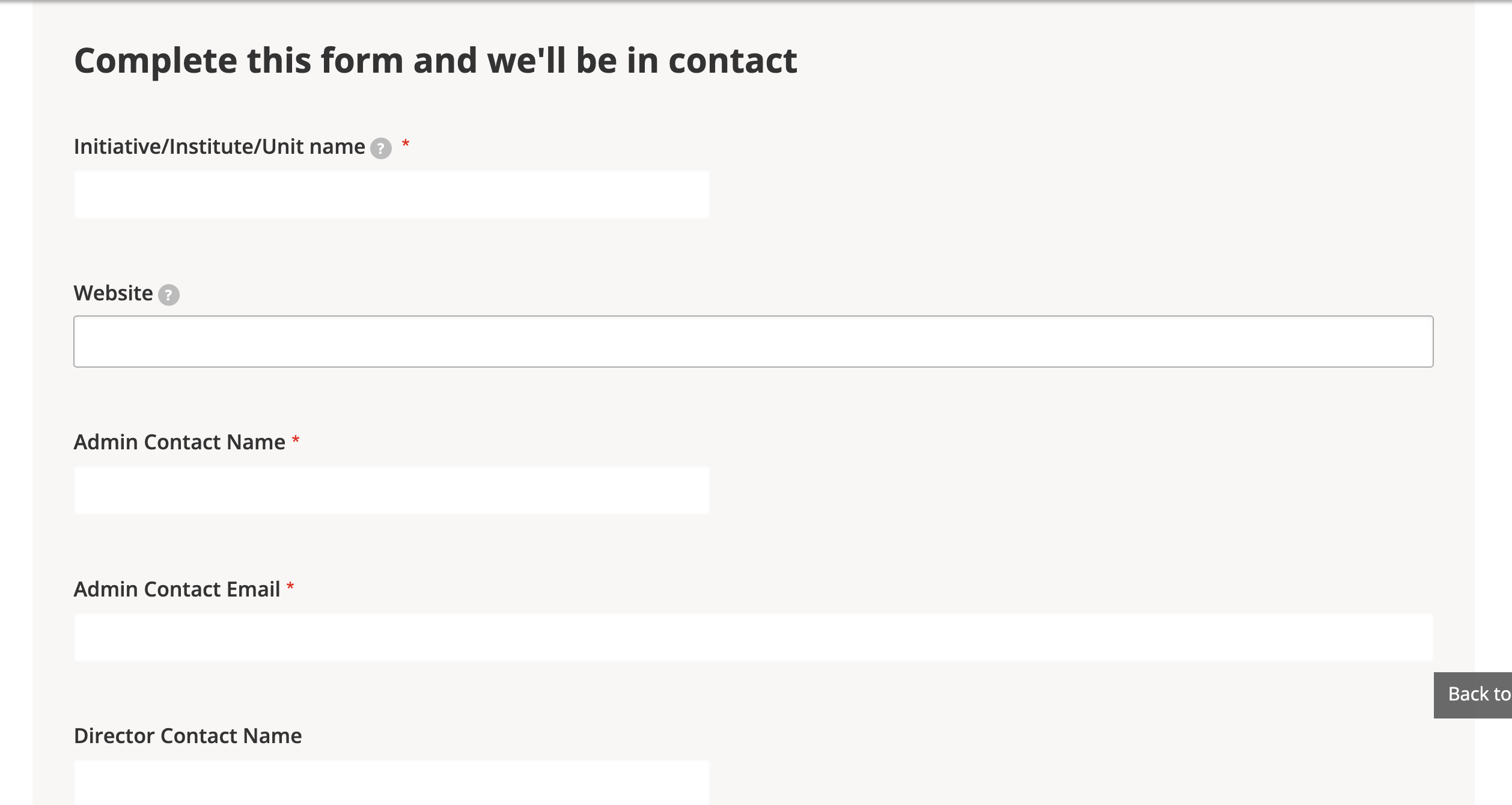Click the required asterisk beside Unit name help icon
The width and height of the screenshot is (1512, 805).
[x=406, y=144]
